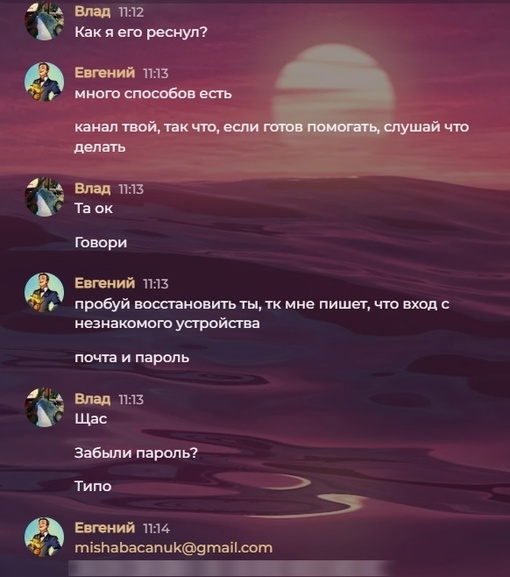Click the name Евгений above the email address
The image size is (510, 577).
(105, 528)
